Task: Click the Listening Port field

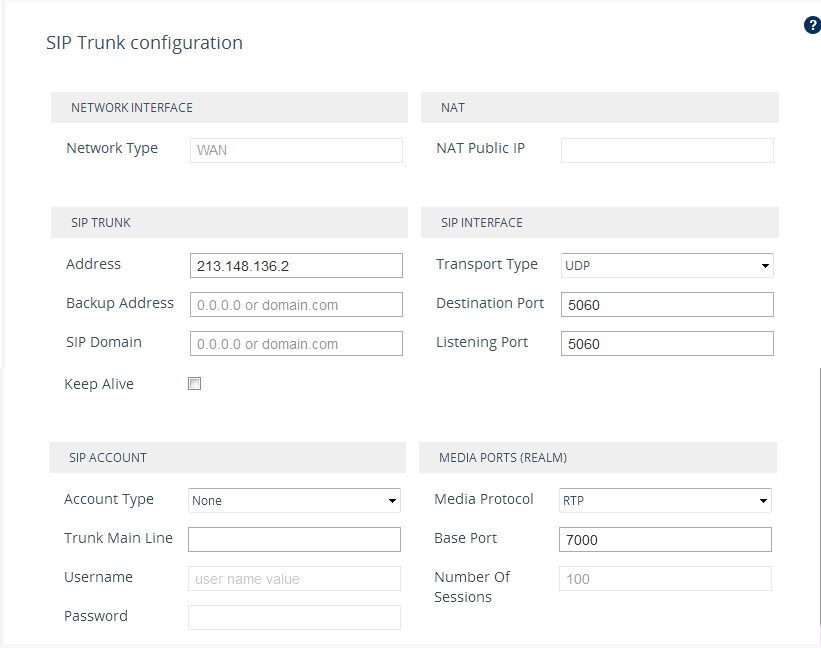Action: click(667, 343)
